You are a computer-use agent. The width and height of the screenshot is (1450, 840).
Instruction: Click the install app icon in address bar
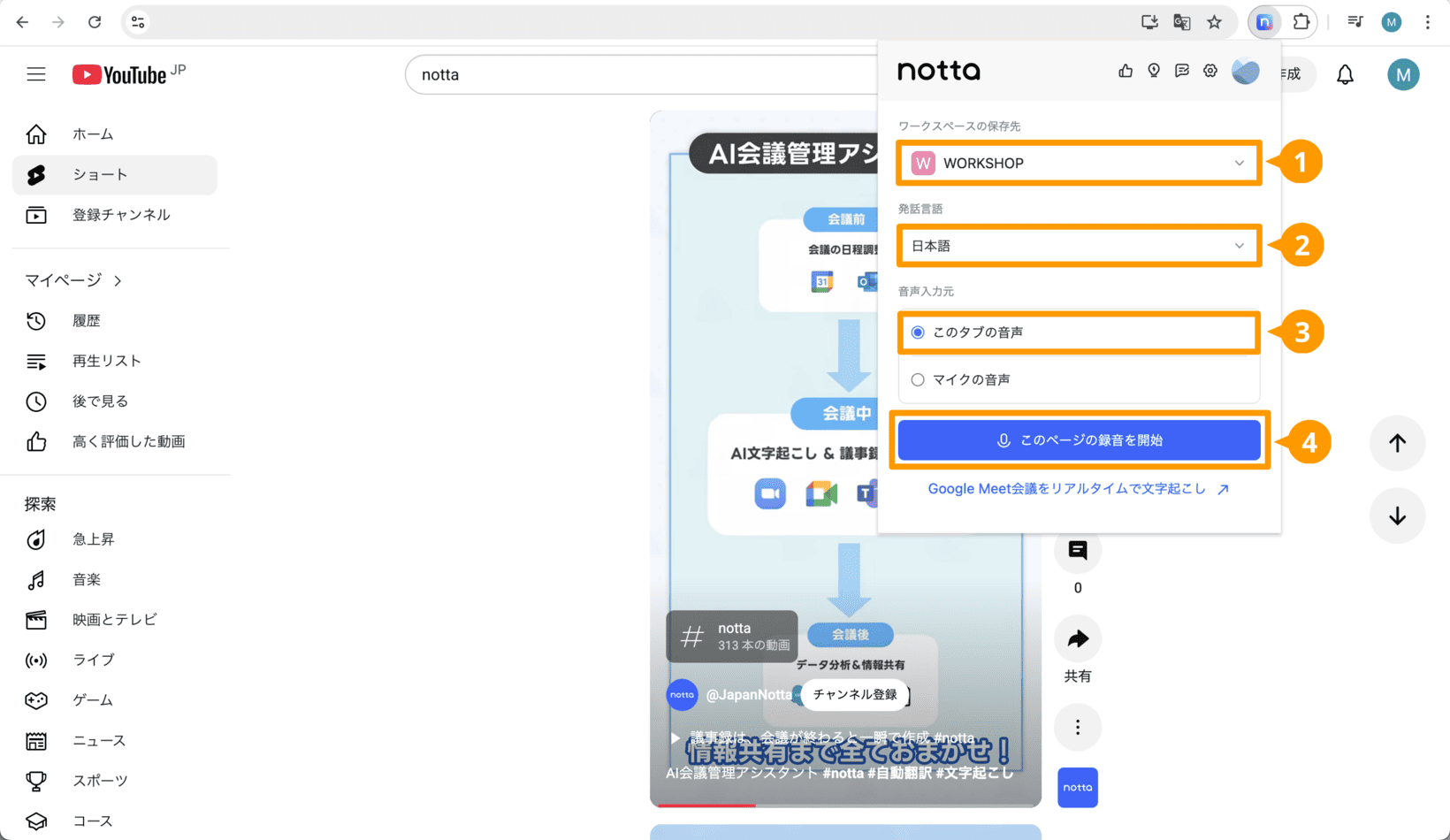1149,22
